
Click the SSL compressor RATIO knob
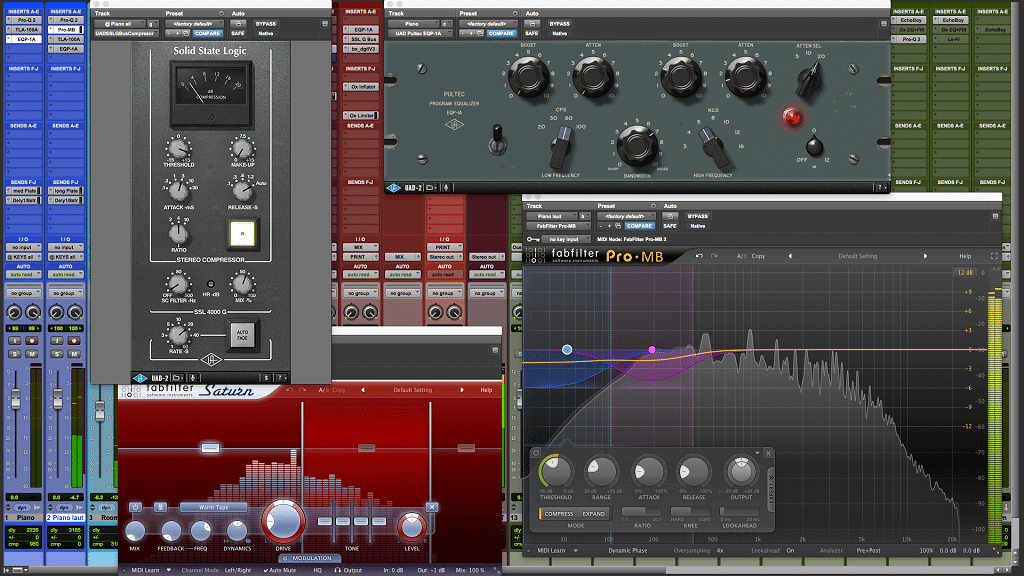pos(178,233)
